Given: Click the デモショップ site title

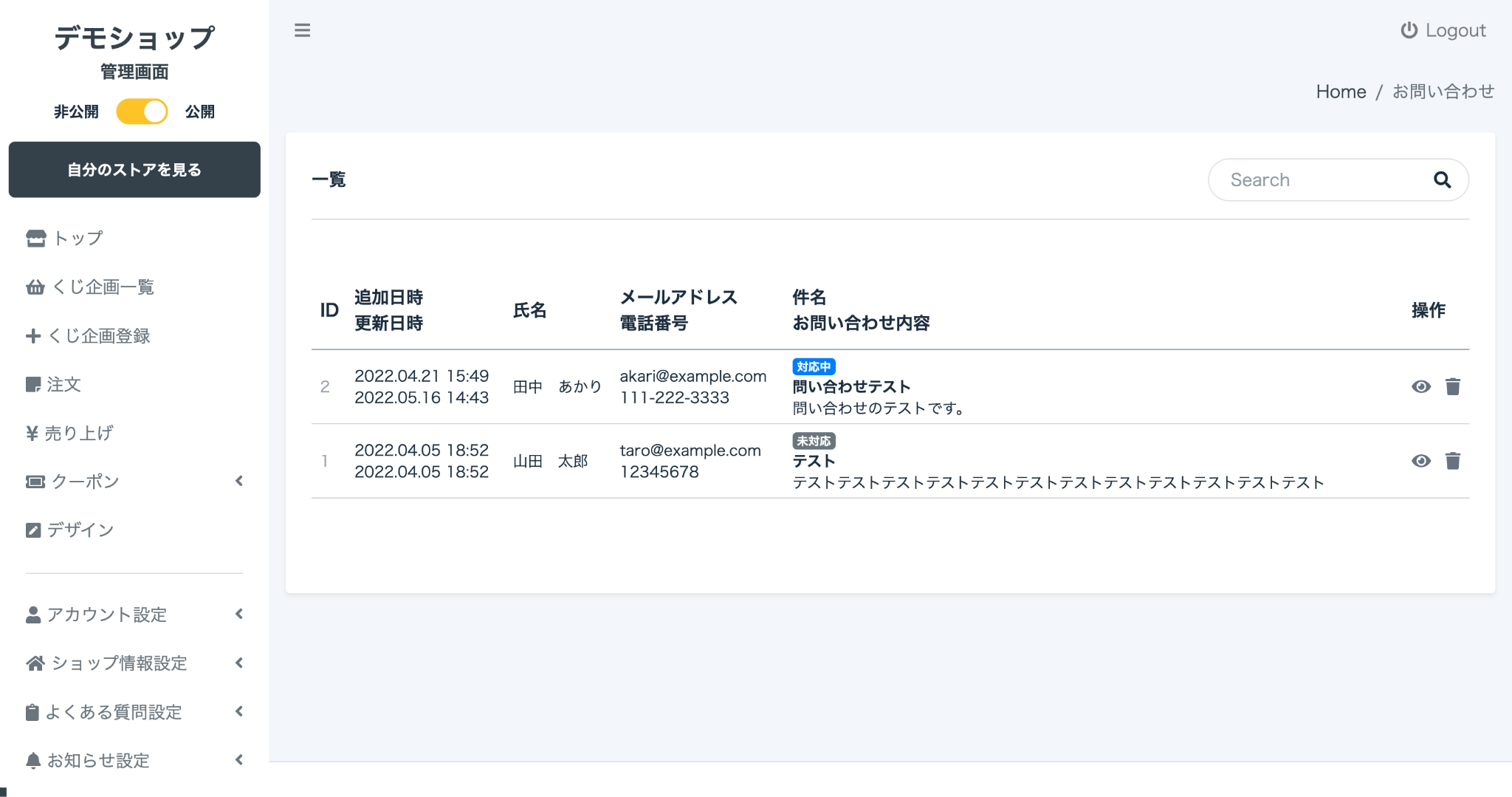Looking at the screenshot, I should click(x=134, y=37).
